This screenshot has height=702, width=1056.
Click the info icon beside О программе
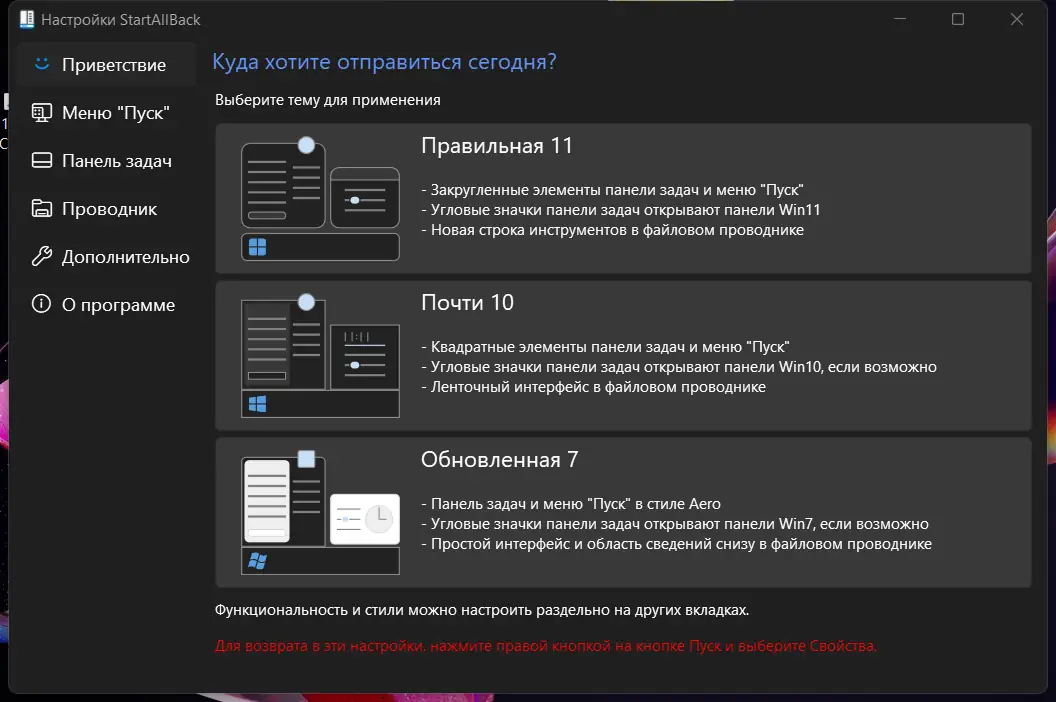(x=42, y=304)
